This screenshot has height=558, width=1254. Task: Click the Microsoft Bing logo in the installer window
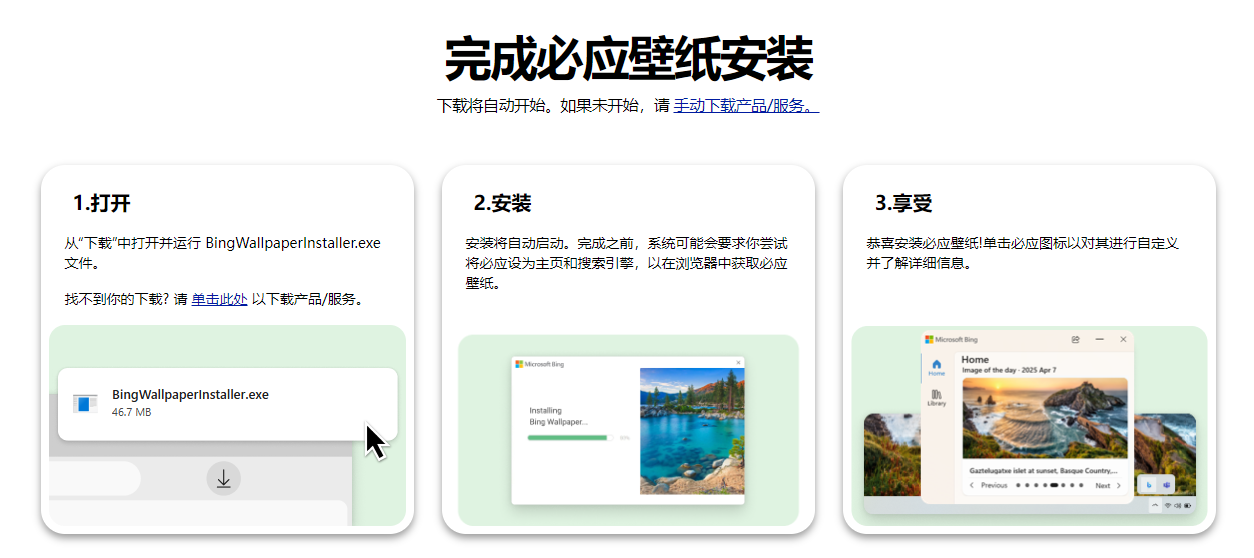540,364
